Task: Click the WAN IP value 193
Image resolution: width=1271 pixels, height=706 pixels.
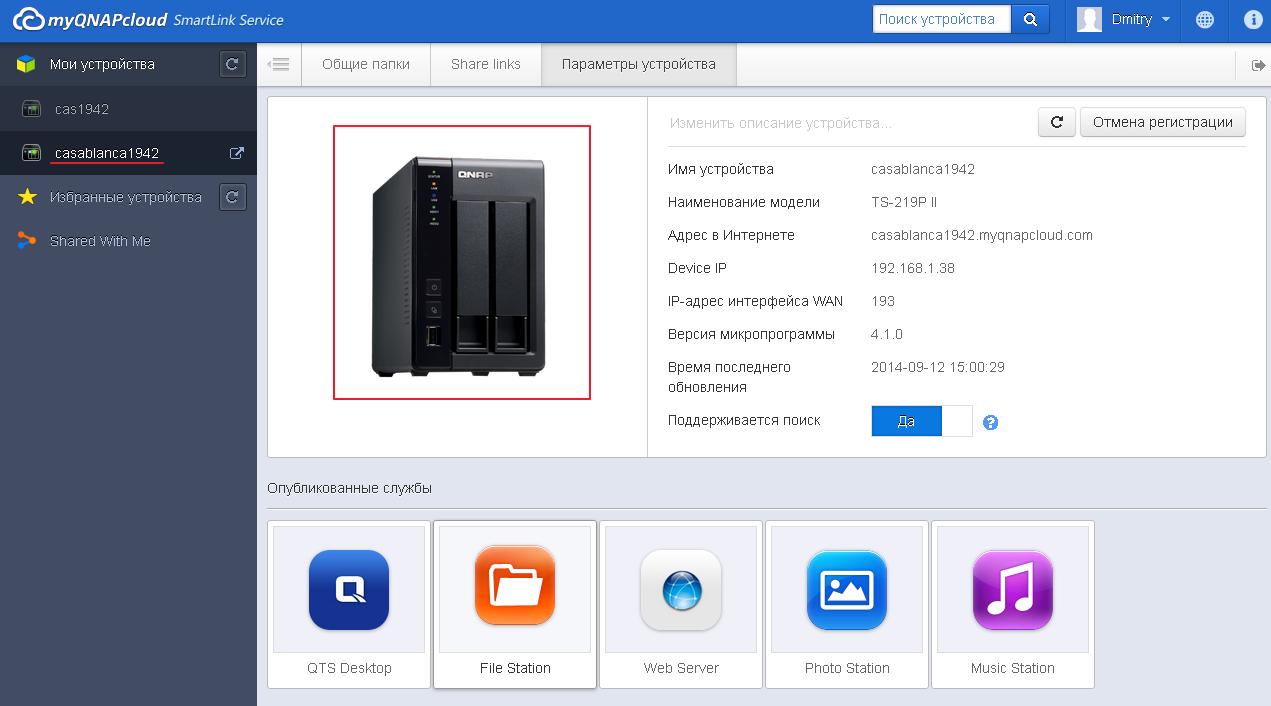Action: coord(883,301)
